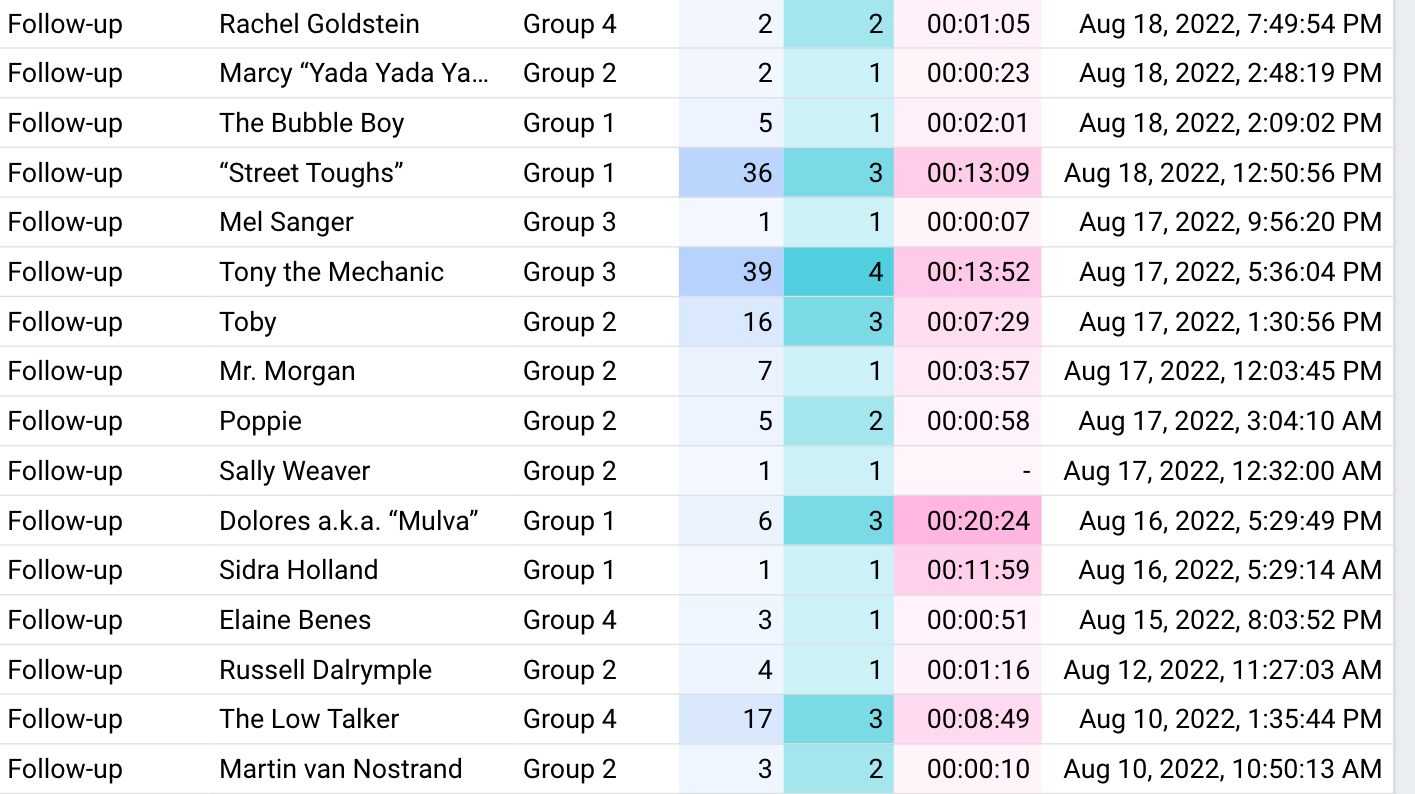Open the Elaine Benes entry

coord(295,620)
